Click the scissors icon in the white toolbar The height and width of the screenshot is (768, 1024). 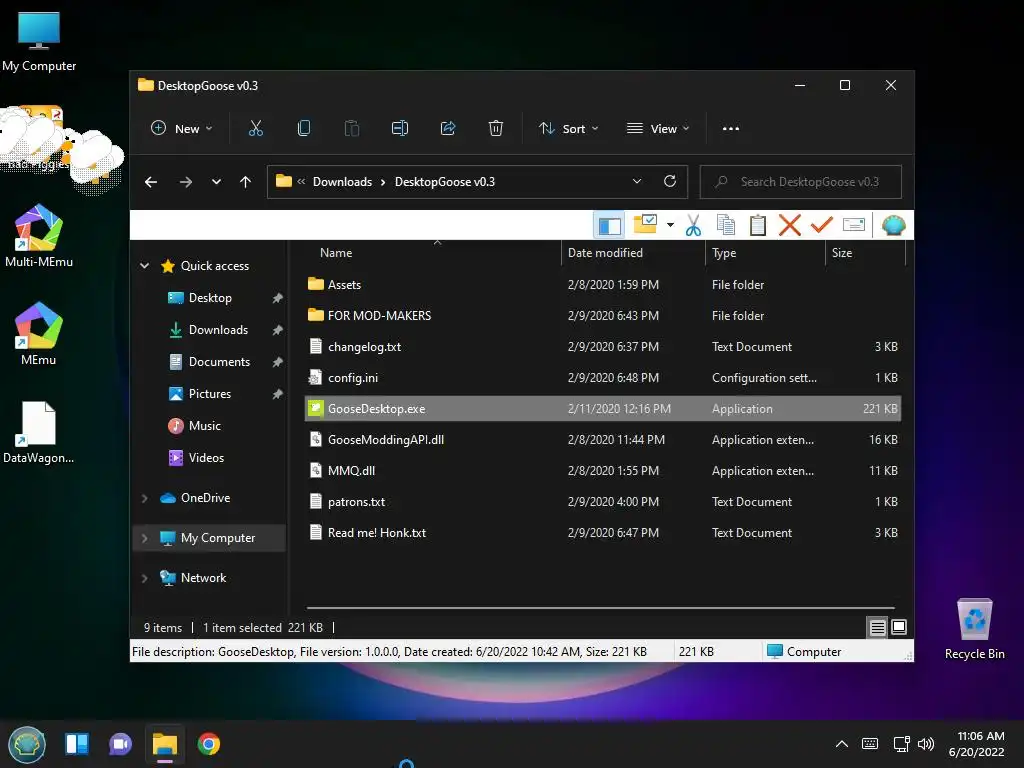694,225
